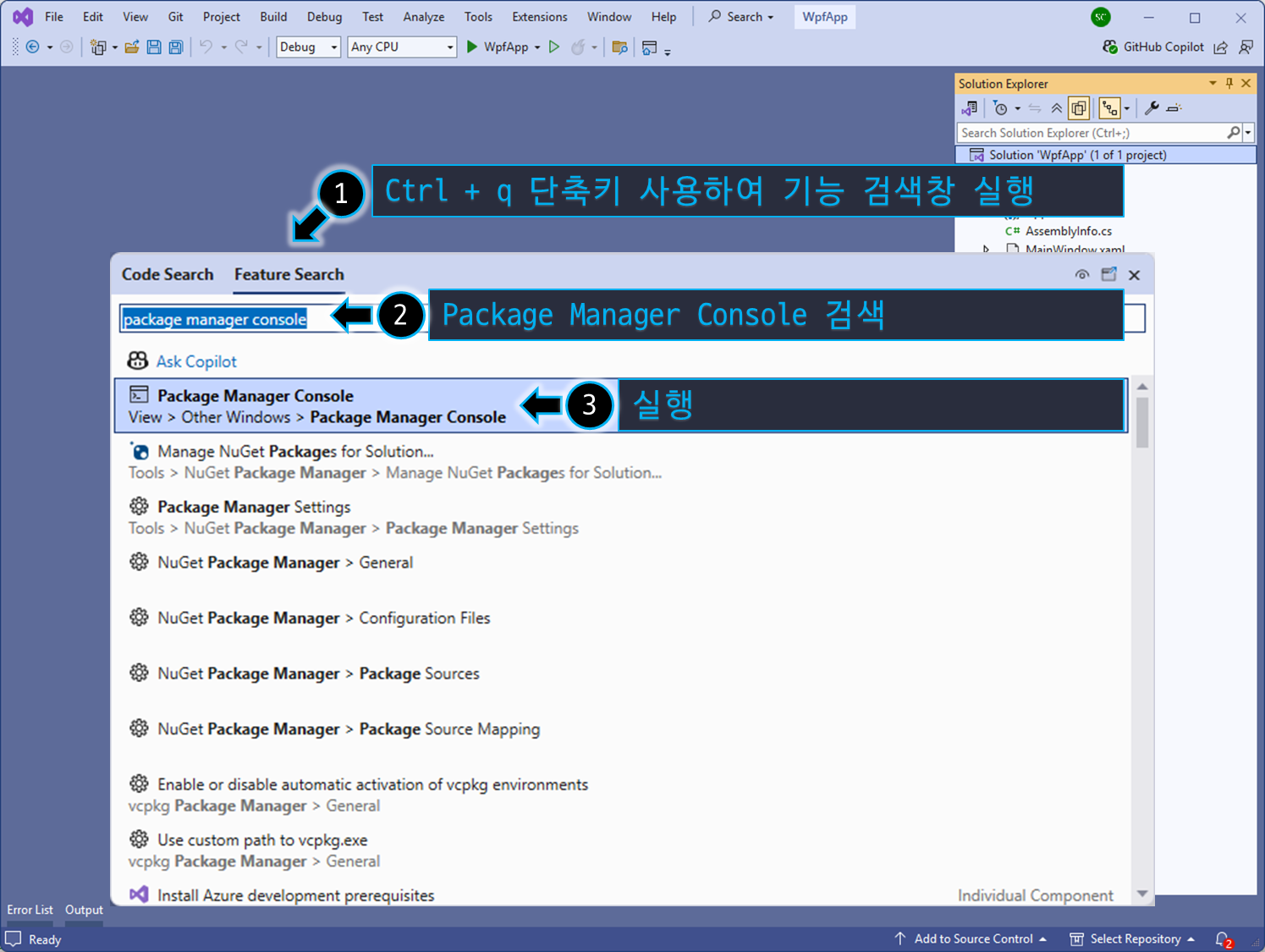The image size is (1265, 952).
Task: Save the current file with single-disk icon
Action: (154, 47)
